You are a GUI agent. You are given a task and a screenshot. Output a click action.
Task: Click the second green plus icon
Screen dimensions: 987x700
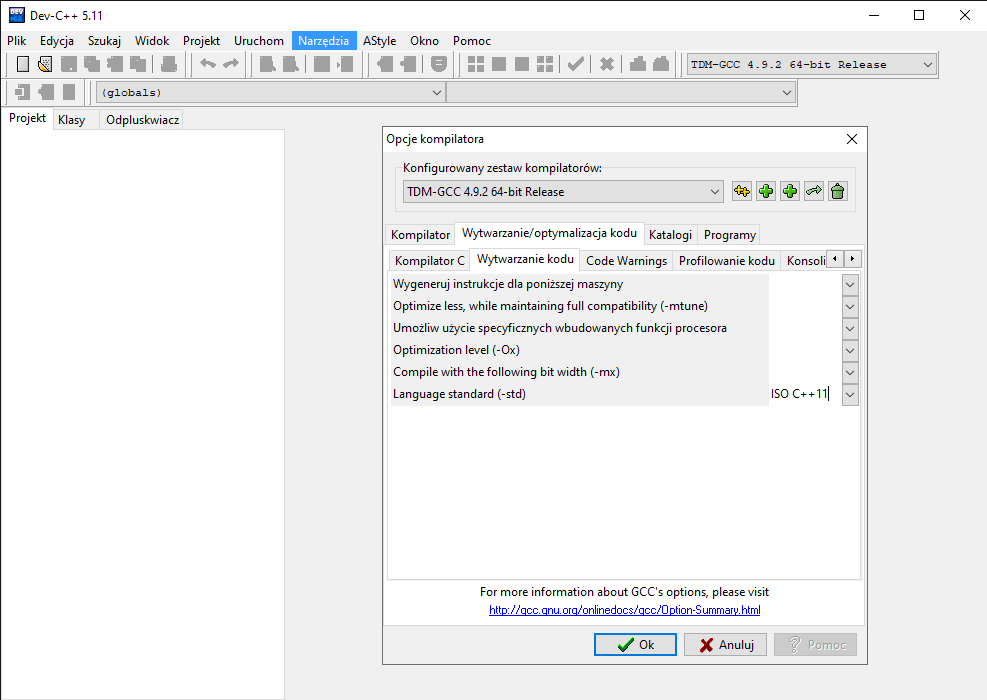point(790,191)
